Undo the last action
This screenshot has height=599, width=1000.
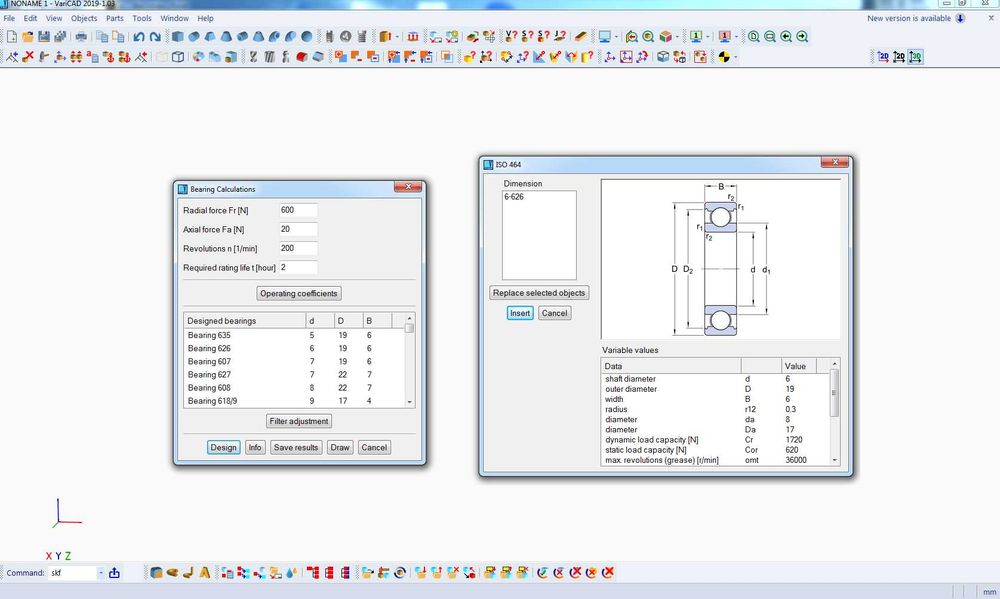point(138,37)
